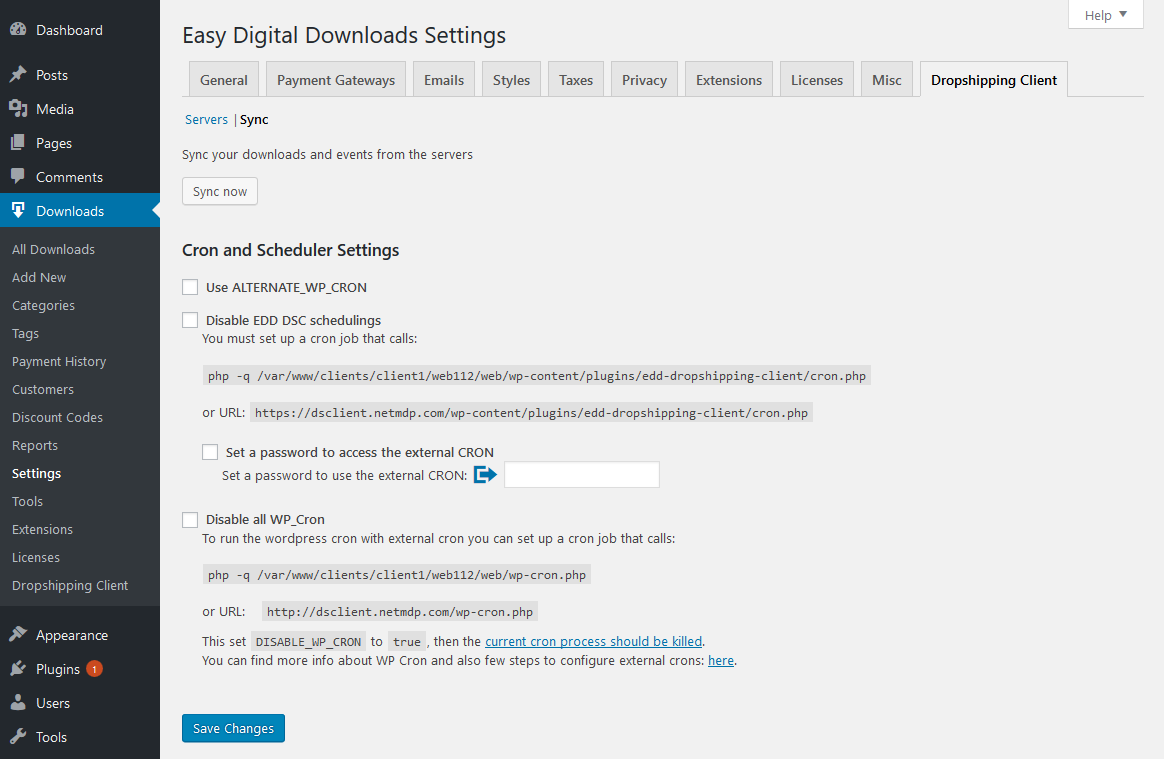Image resolution: width=1164 pixels, height=759 pixels.
Task: Click the Posts pushpin icon
Action: coord(18,74)
